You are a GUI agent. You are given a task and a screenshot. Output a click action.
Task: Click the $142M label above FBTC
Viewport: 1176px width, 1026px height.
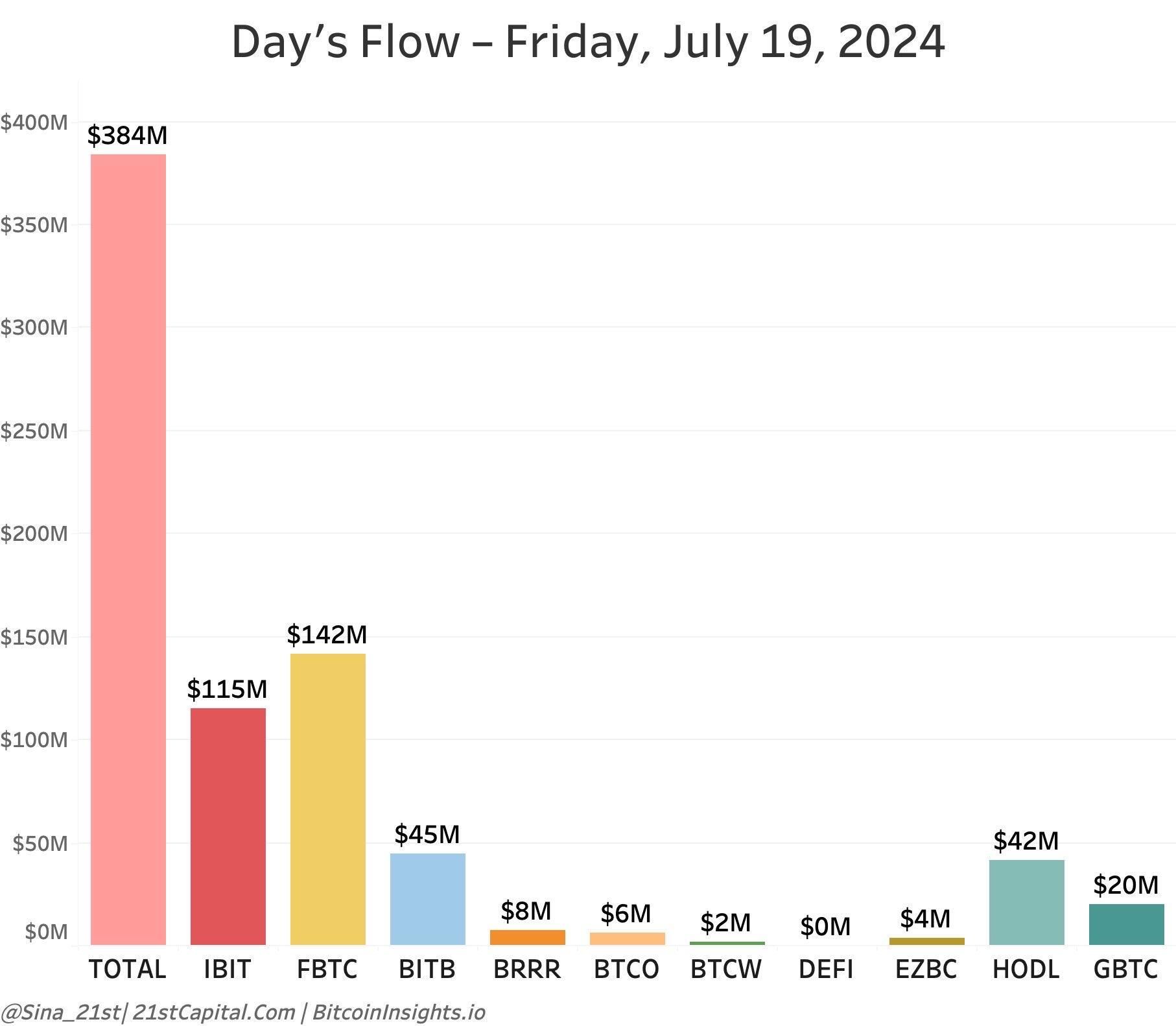coord(327,635)
